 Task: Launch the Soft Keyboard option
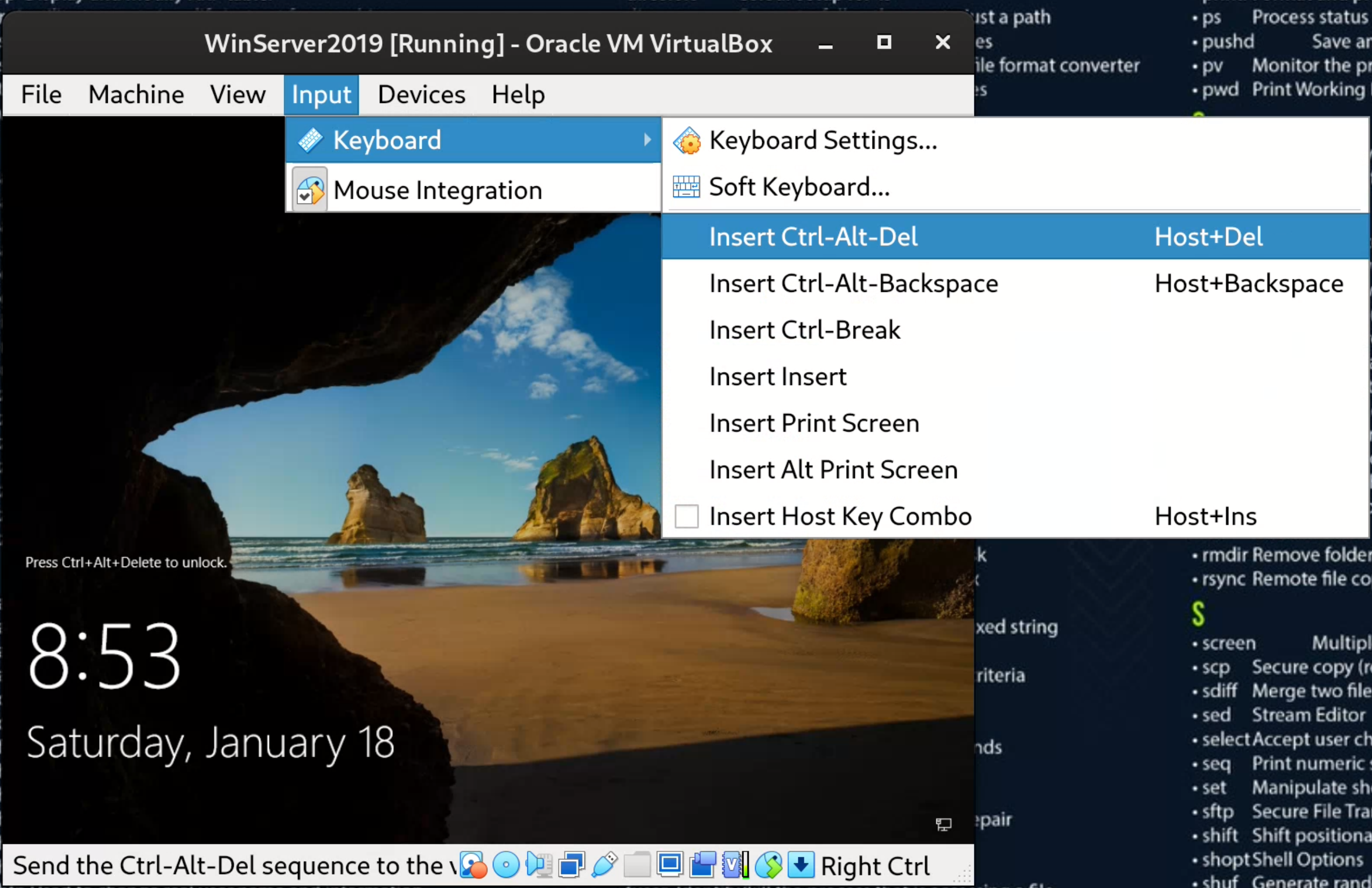[x=799, y=187]
